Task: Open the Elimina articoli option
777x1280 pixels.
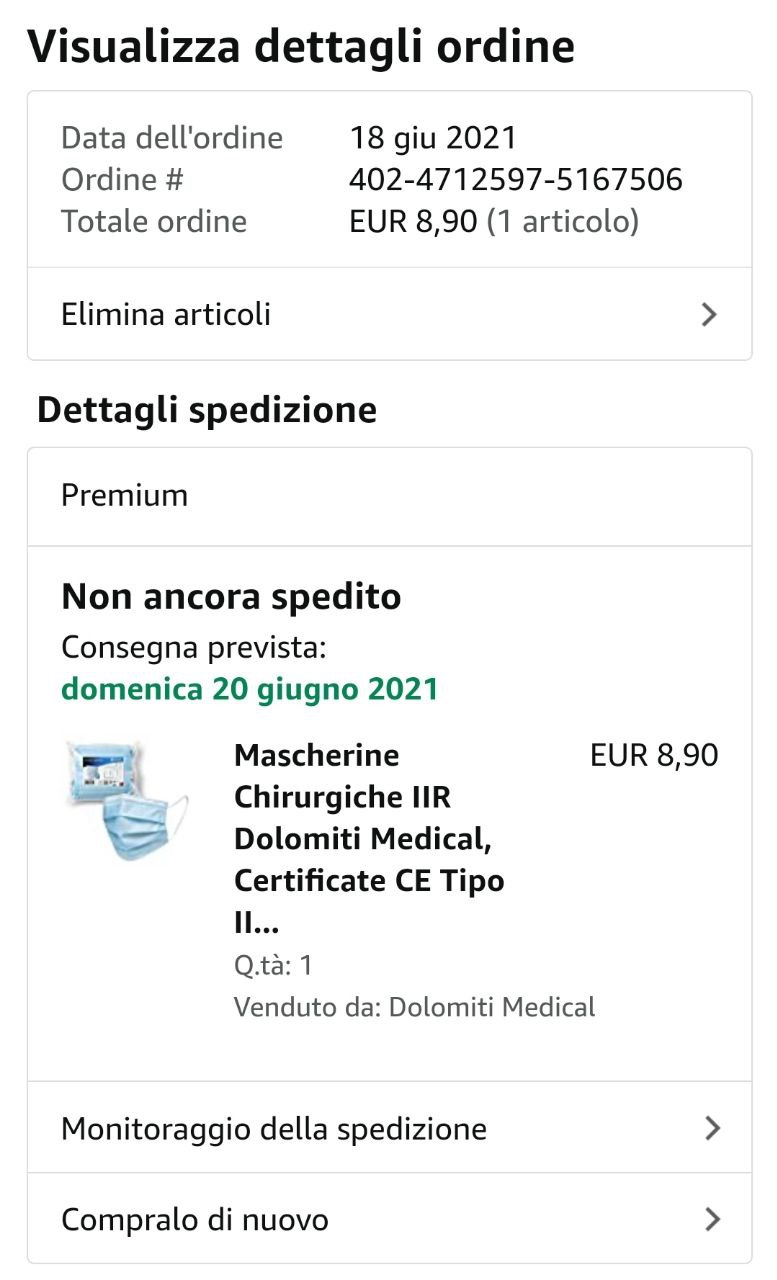Action: [x=166, y=315]
